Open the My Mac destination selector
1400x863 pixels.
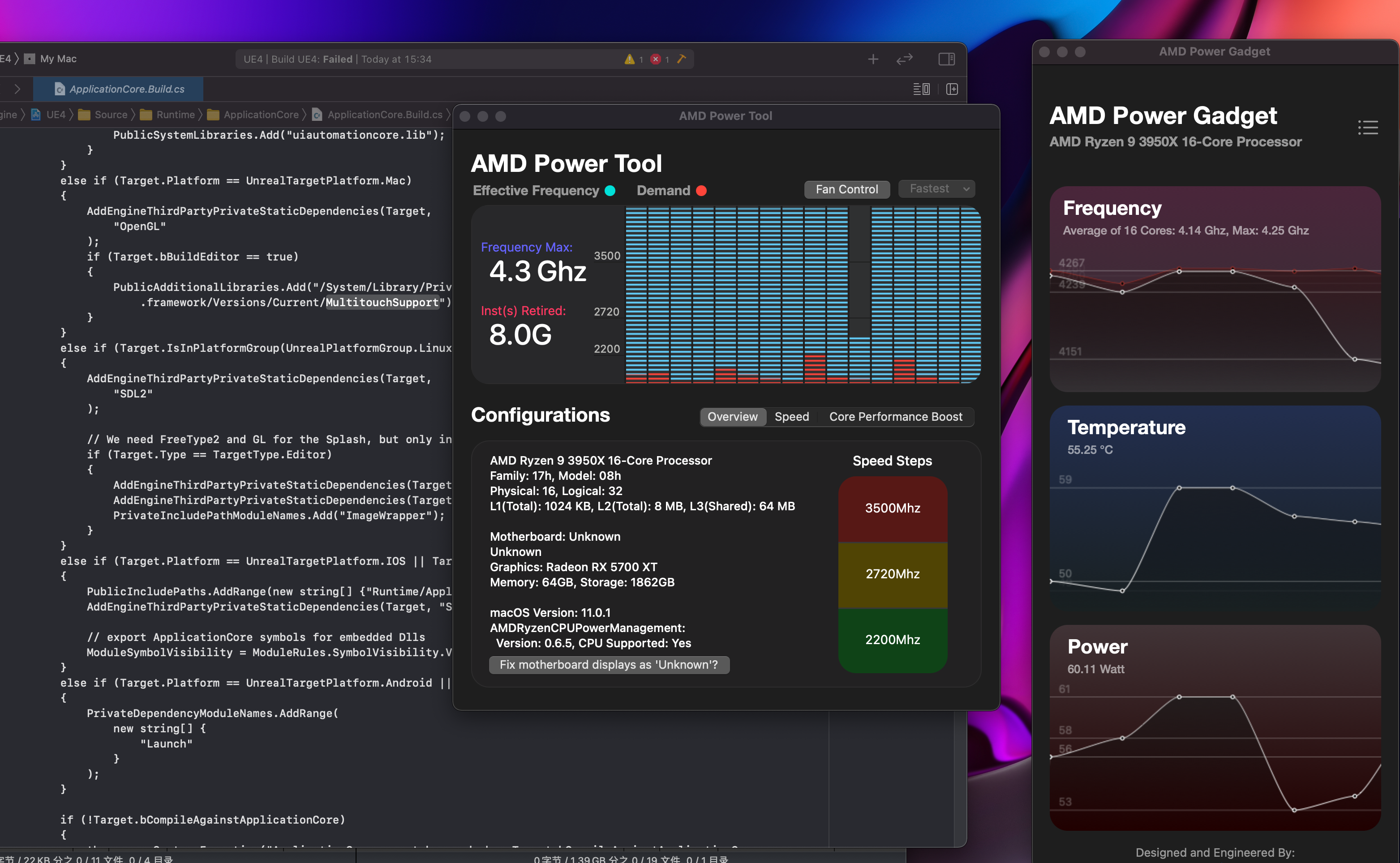(x=50, y=59)
